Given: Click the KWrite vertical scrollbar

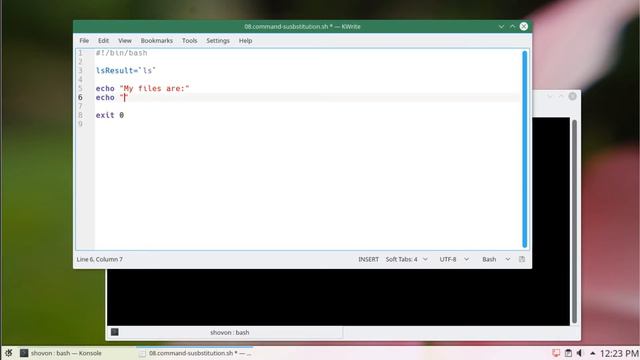Looking at the screenshot, I should [x=524, y=149].
